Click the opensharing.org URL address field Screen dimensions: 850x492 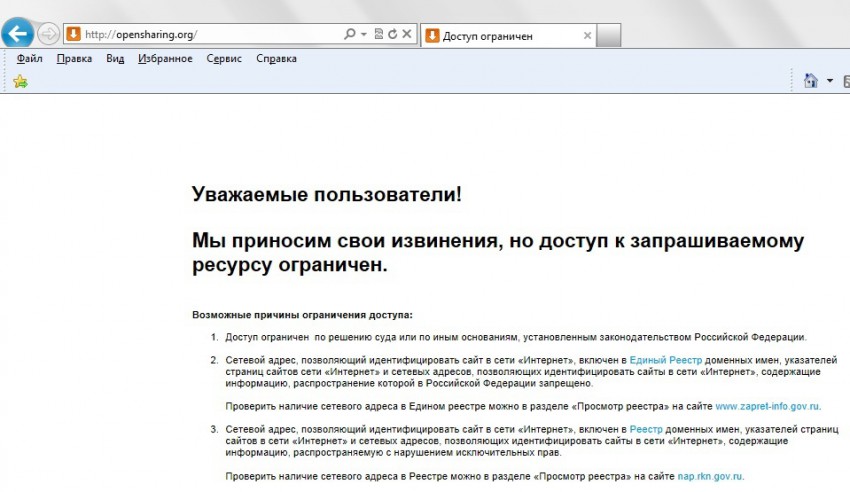200,35
